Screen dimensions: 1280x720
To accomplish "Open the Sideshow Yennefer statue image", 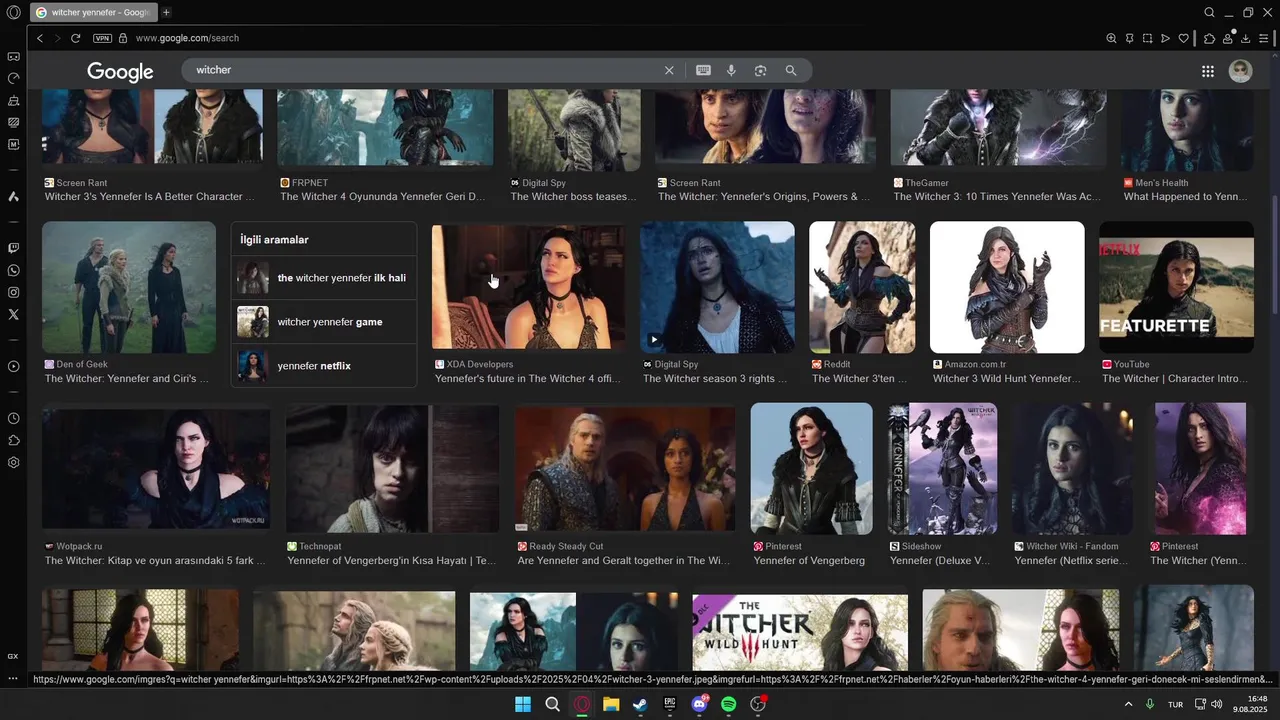I will (x=942, y=469).
